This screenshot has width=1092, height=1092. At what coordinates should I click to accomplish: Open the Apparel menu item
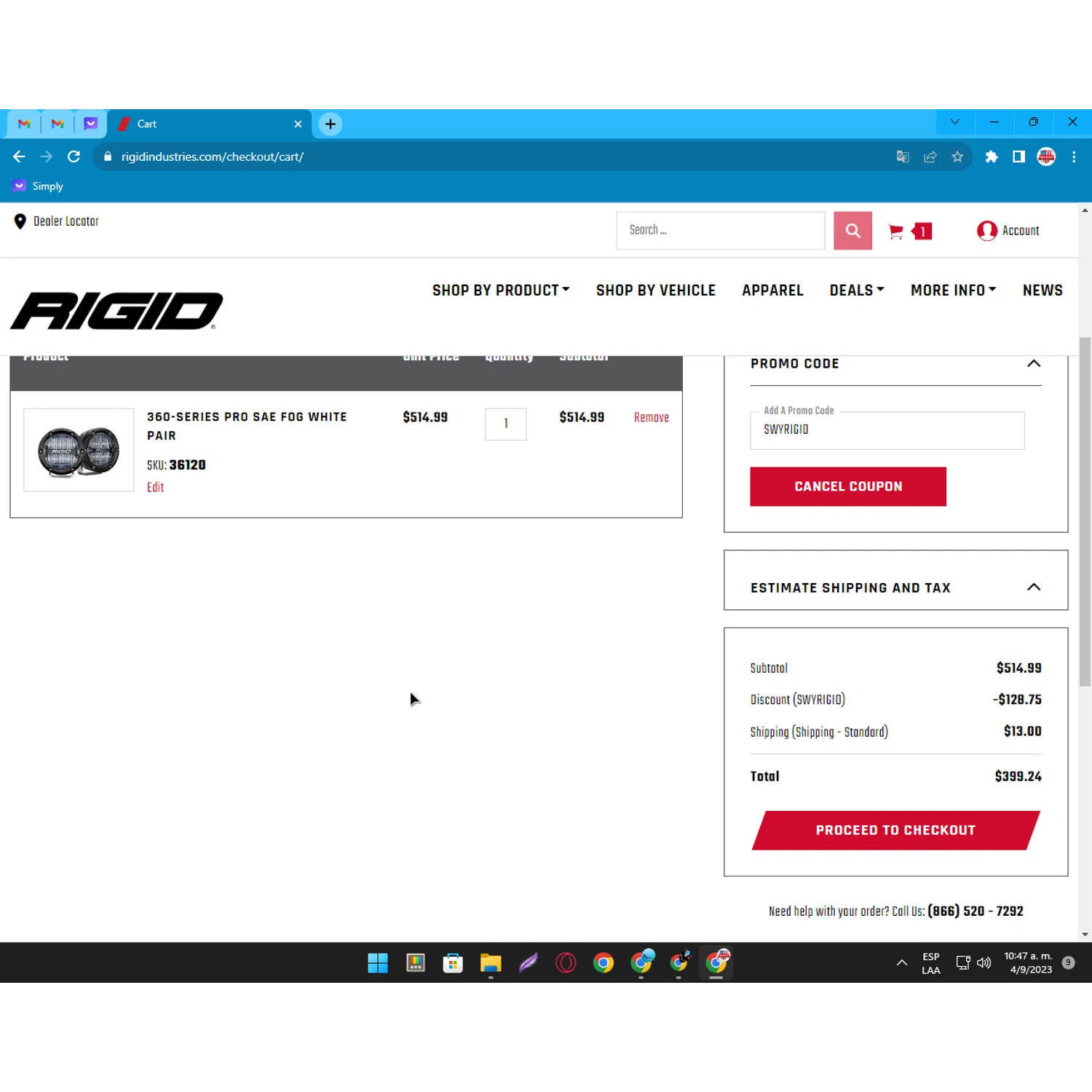tap(772, 290)
